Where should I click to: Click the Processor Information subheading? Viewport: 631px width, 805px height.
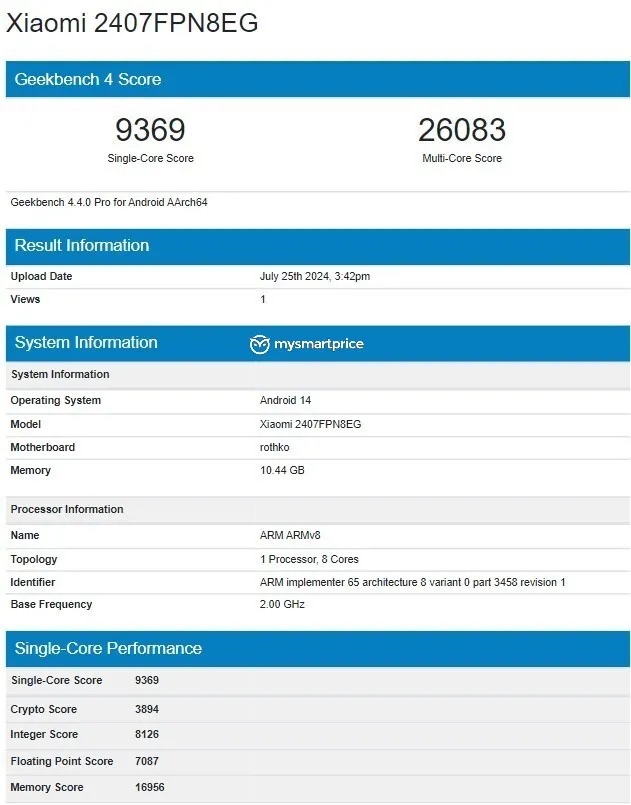click(67, 509)
